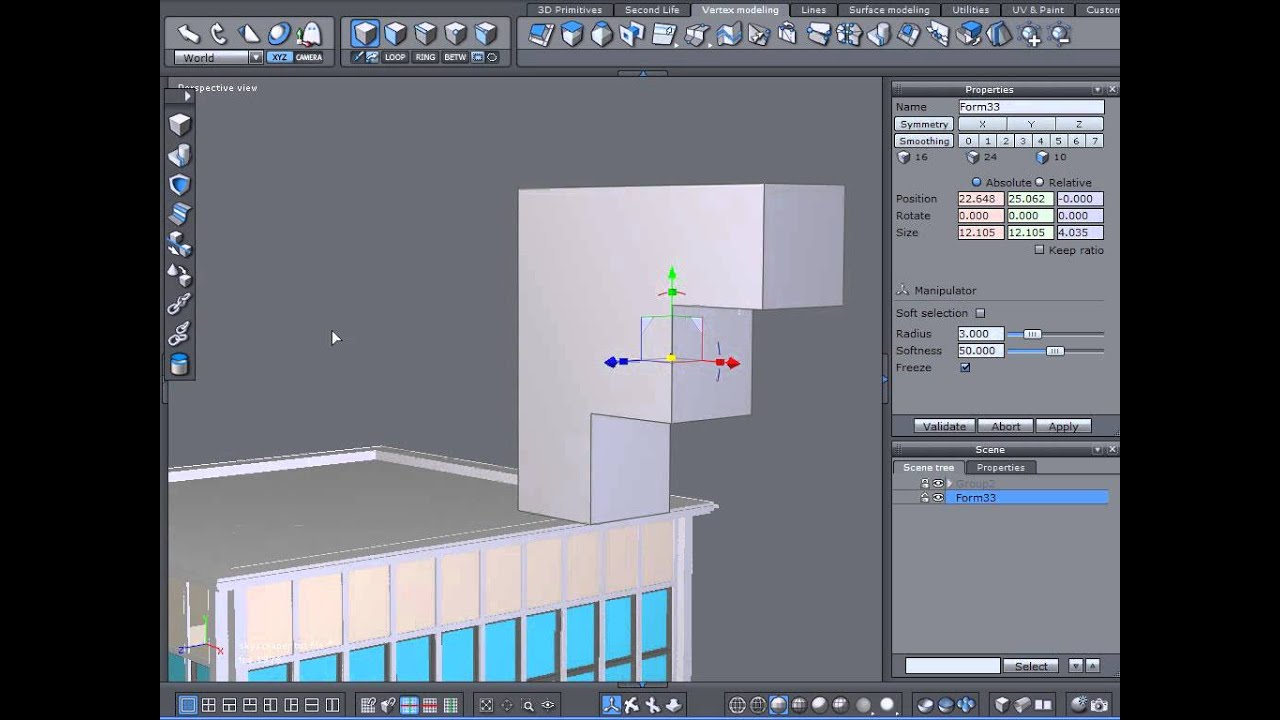Expand the Group2 node in Scene tree

[x=949, y=484]
